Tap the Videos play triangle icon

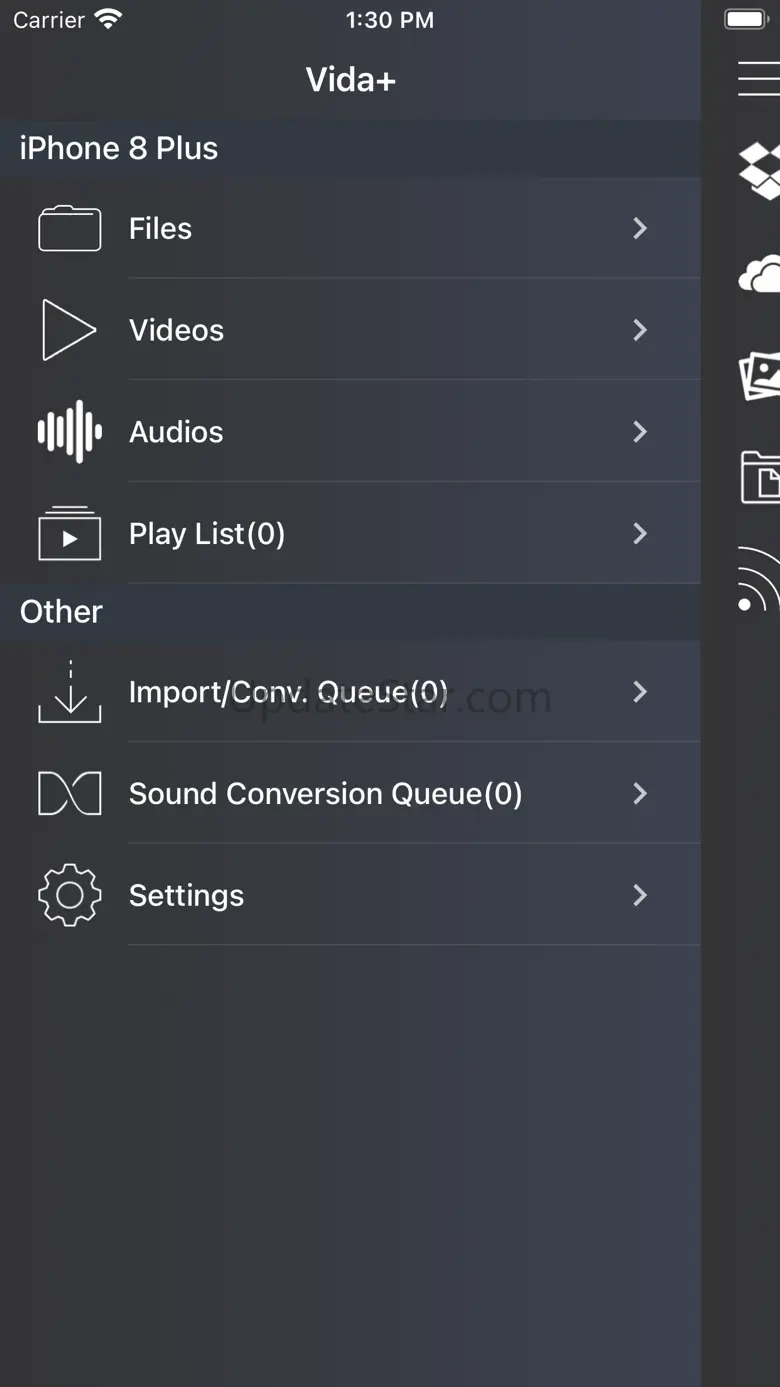coord(69,330)
